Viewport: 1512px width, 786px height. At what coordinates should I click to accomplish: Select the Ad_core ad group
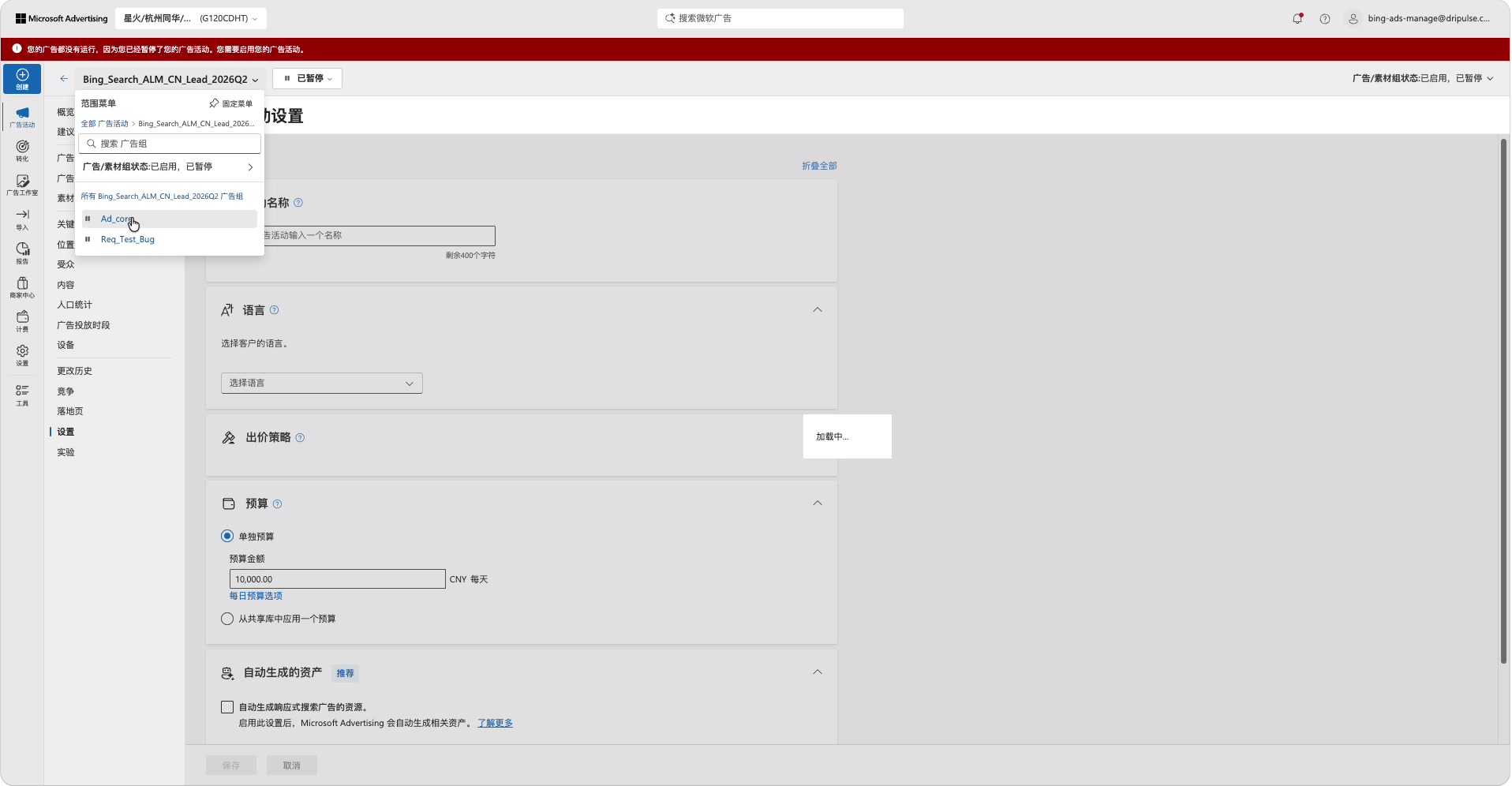tap(117, 219)
